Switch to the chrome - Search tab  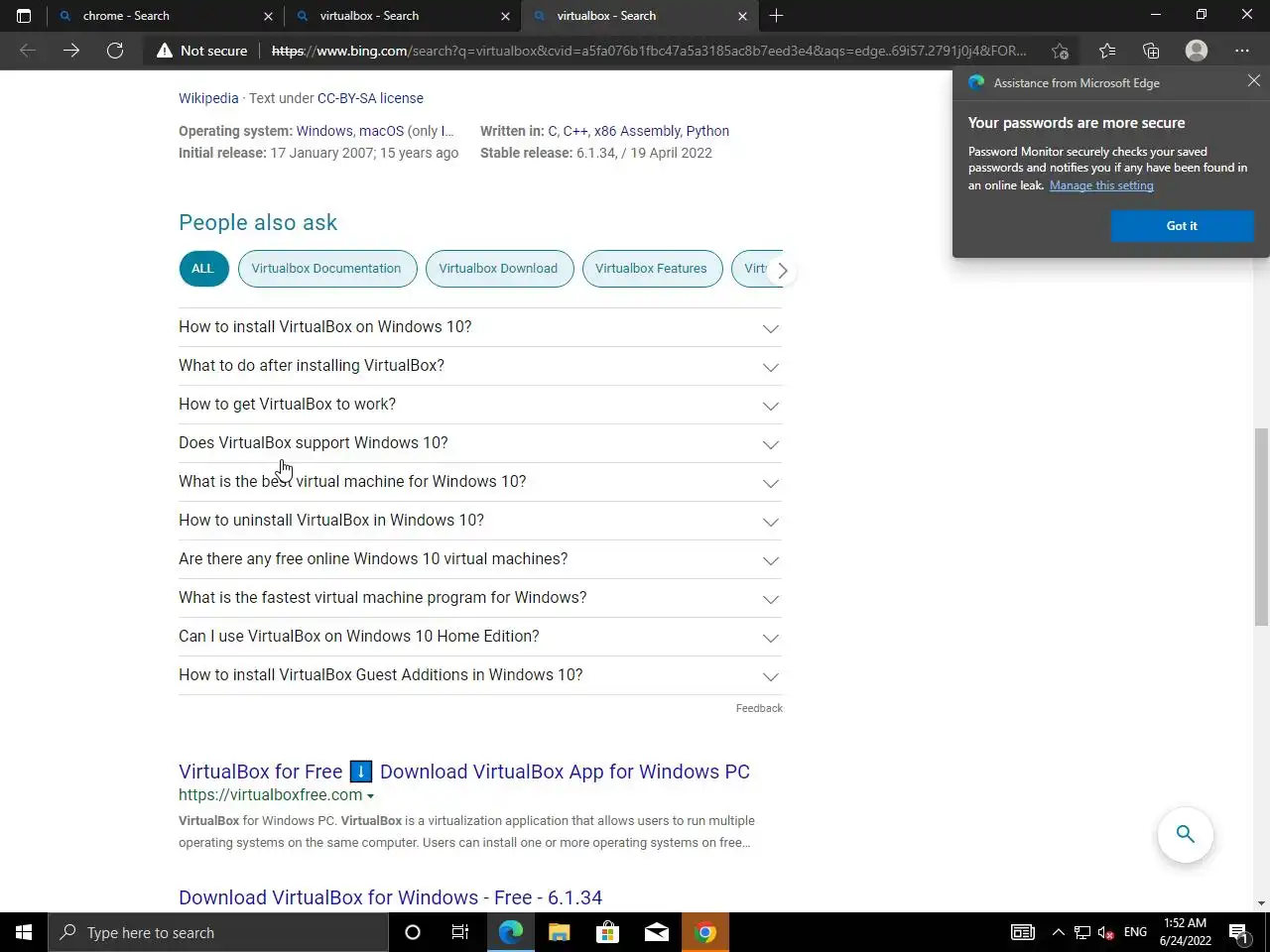[164, 16]
